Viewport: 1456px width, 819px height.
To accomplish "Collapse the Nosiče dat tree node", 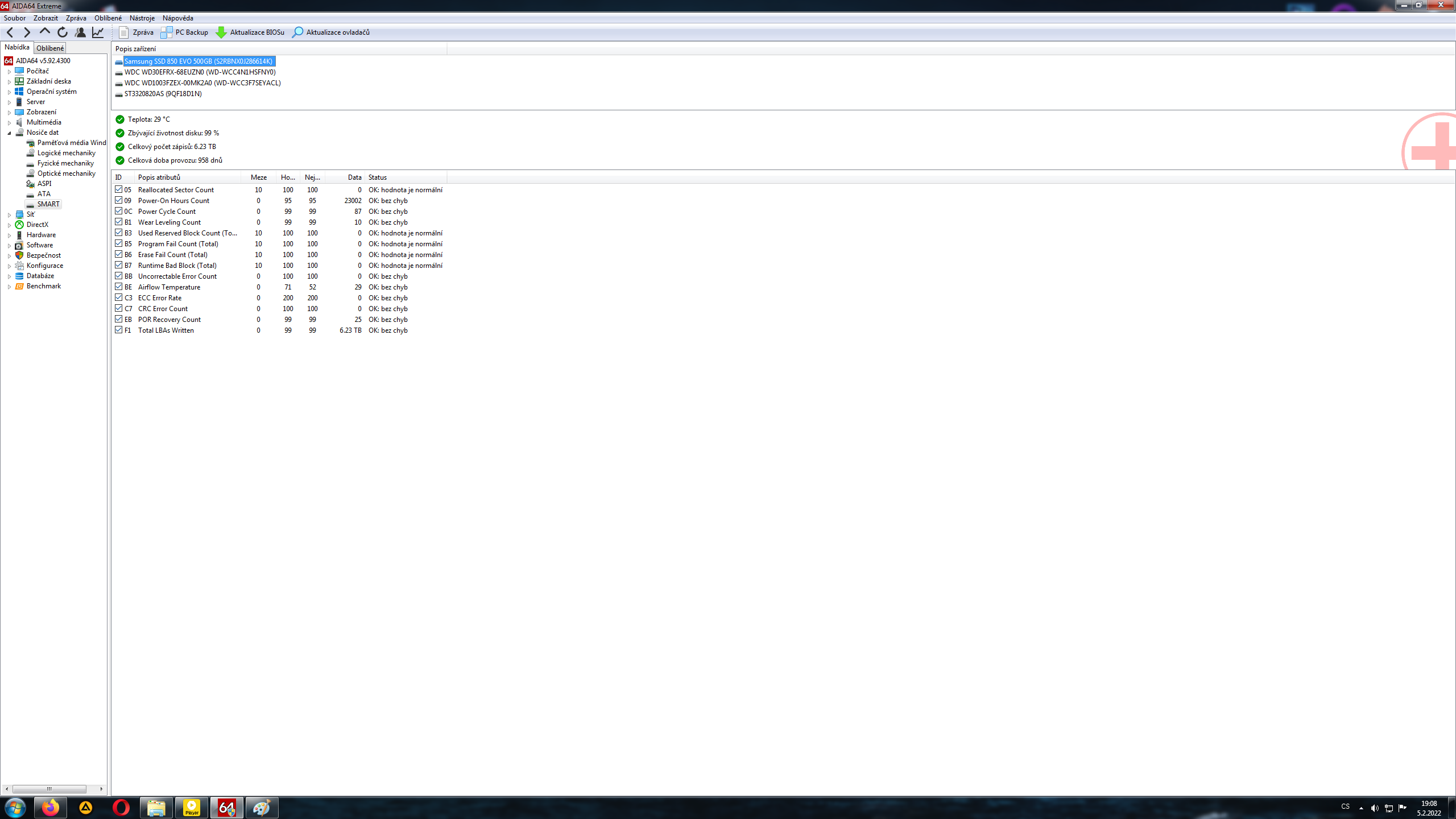I will (x=9, y=133).
